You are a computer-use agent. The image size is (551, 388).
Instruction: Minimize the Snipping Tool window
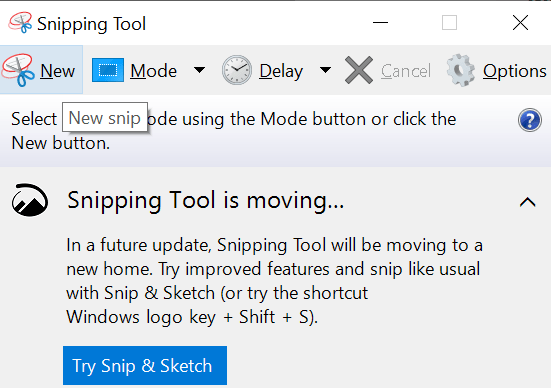380,23
